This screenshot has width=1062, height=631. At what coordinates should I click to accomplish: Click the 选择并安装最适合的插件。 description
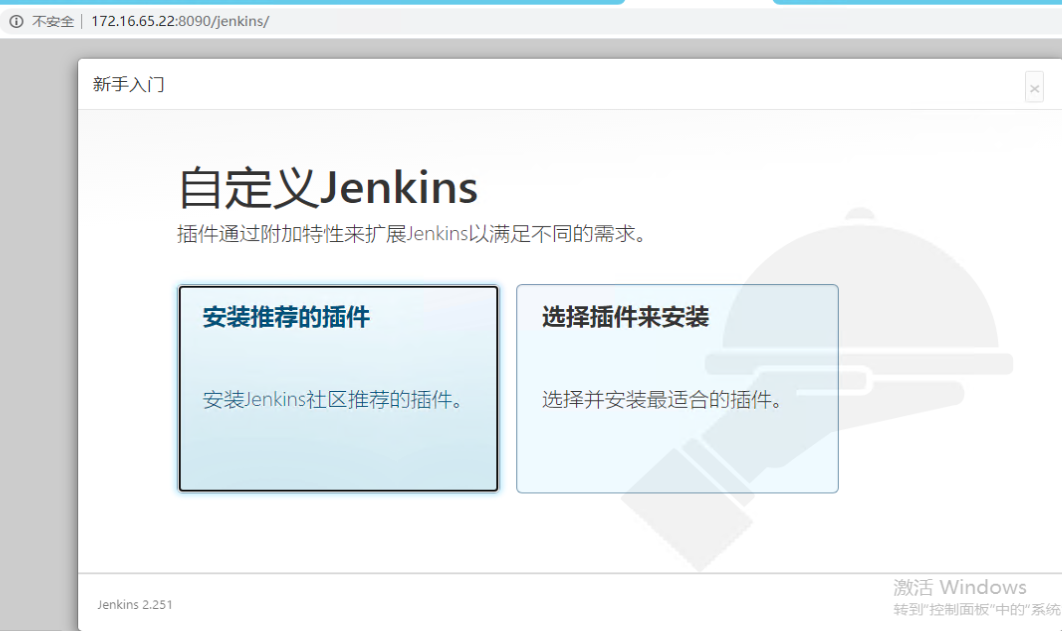click(x=663, y=399)
